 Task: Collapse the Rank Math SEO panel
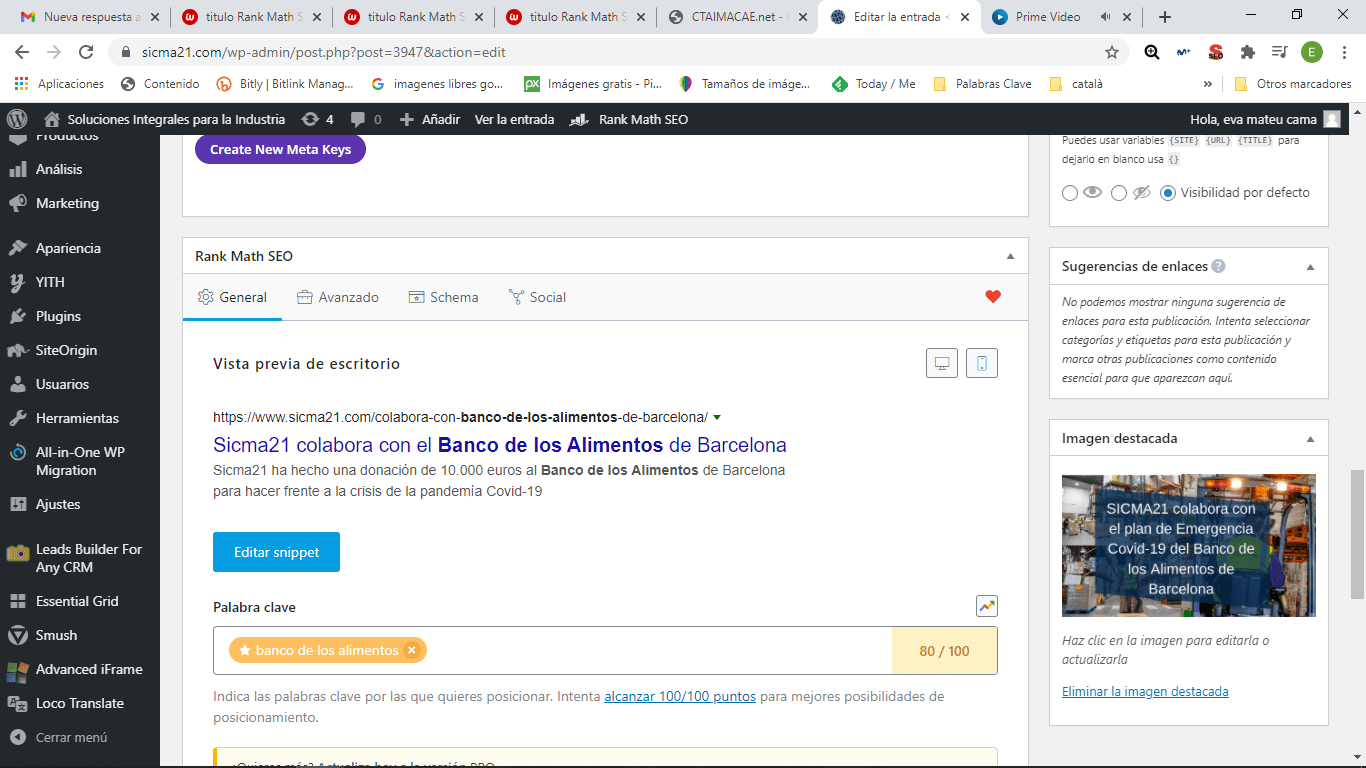click(1010, 256)
